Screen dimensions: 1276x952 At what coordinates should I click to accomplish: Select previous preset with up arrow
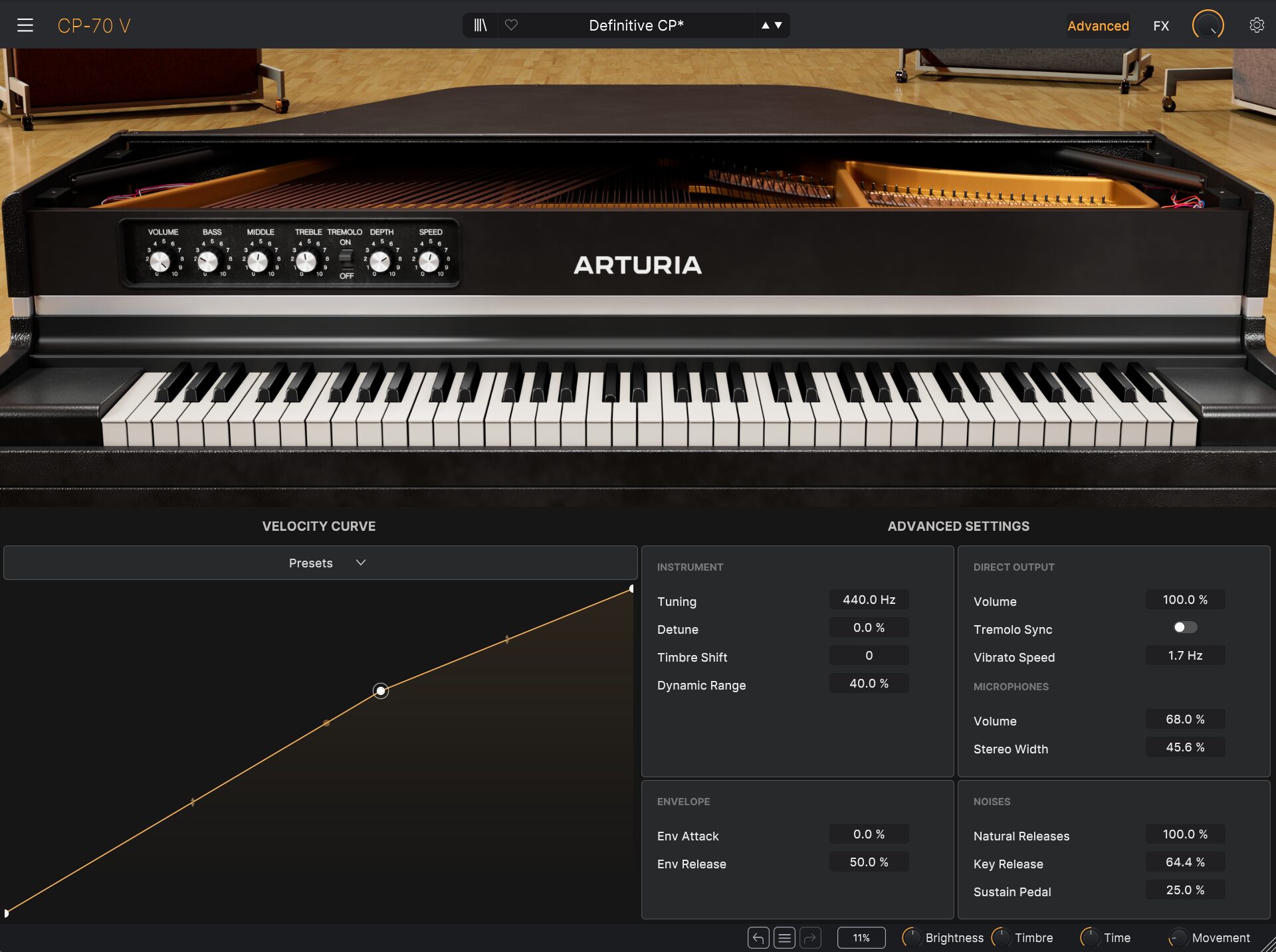[766, 25]
